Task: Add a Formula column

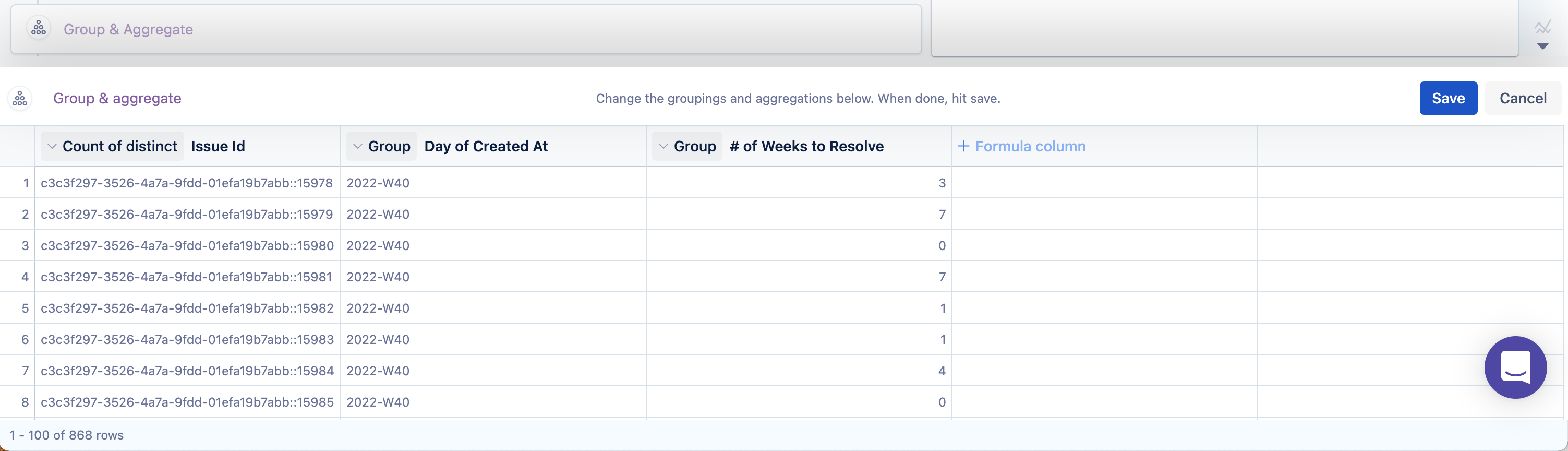Action: pos(1029,146)
